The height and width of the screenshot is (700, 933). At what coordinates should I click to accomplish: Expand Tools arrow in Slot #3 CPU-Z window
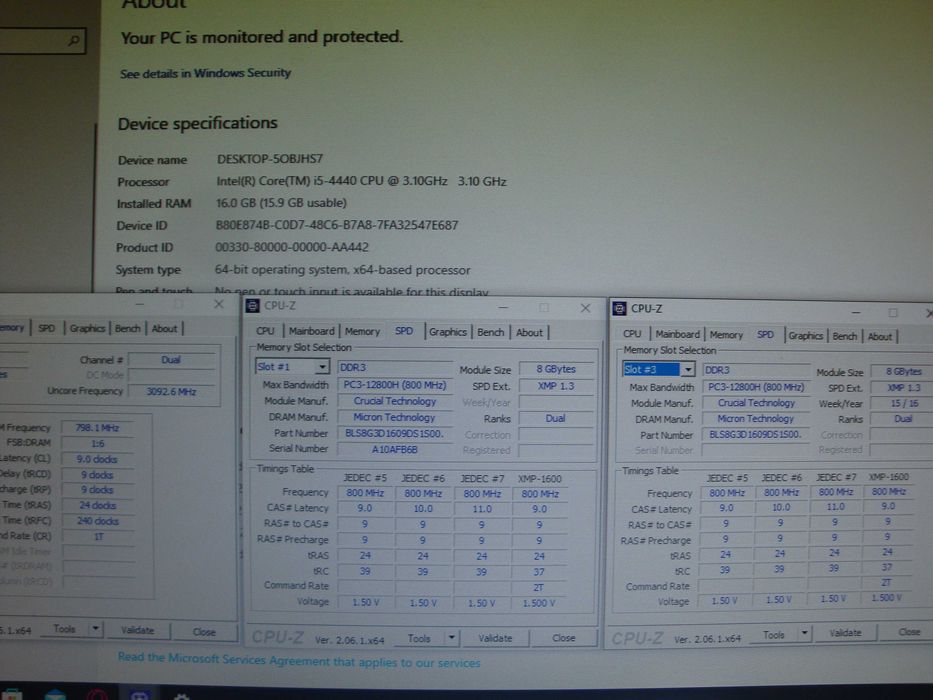point(804,633)
